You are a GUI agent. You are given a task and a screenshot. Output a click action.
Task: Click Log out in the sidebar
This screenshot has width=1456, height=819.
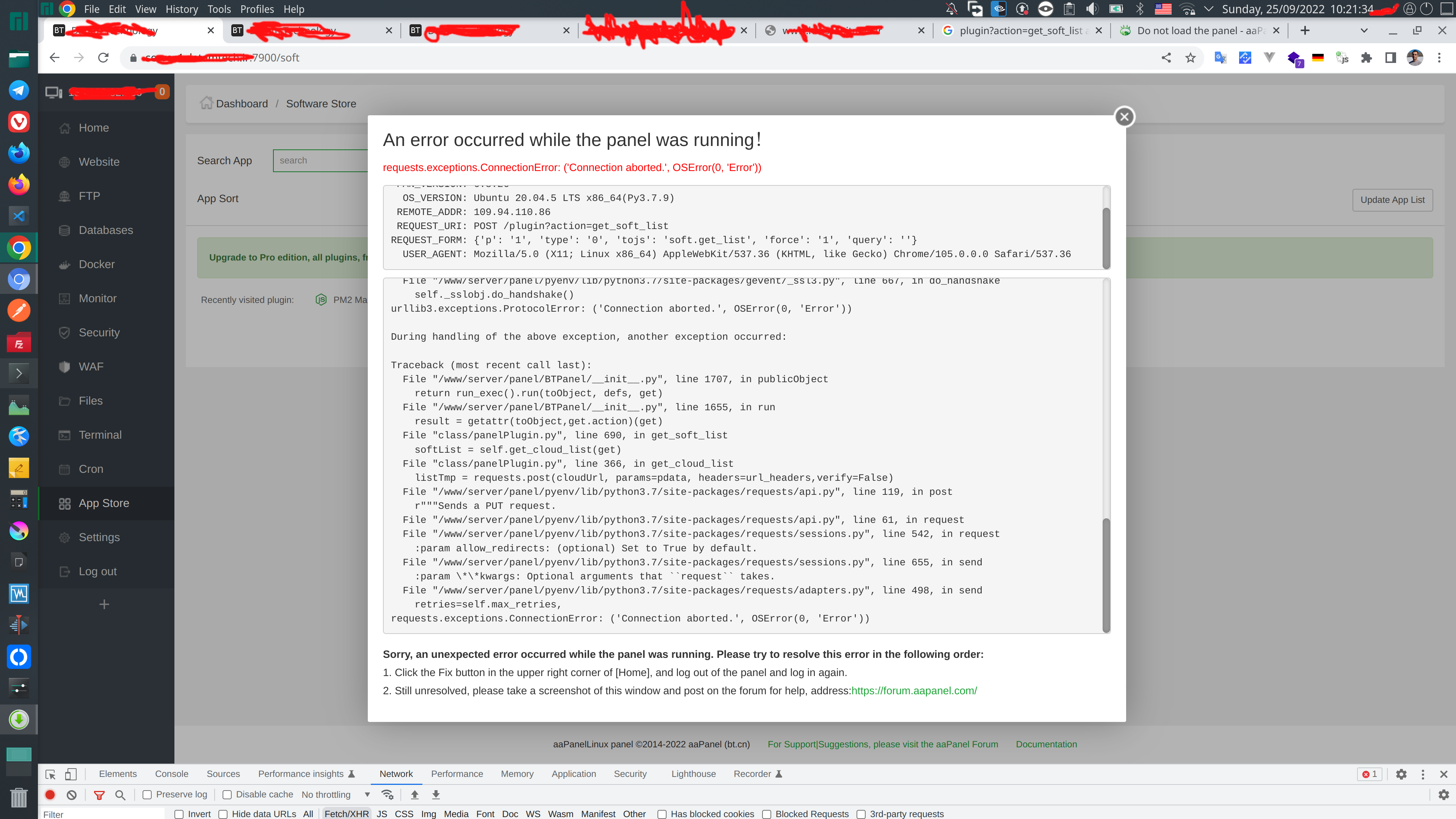(x=106, y=571)
